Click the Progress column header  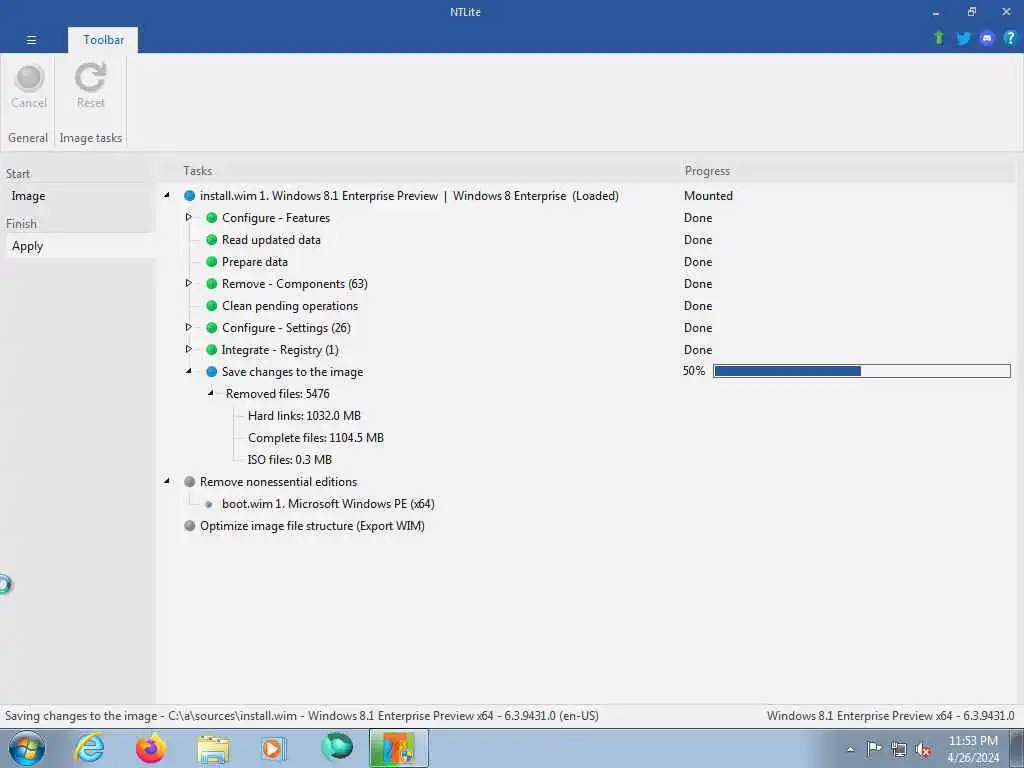(707, 170)
